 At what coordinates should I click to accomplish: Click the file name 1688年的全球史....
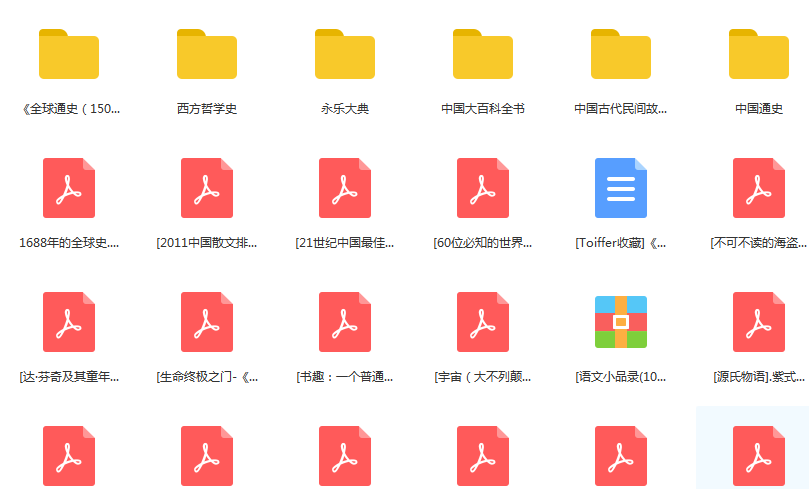[69, 243]
